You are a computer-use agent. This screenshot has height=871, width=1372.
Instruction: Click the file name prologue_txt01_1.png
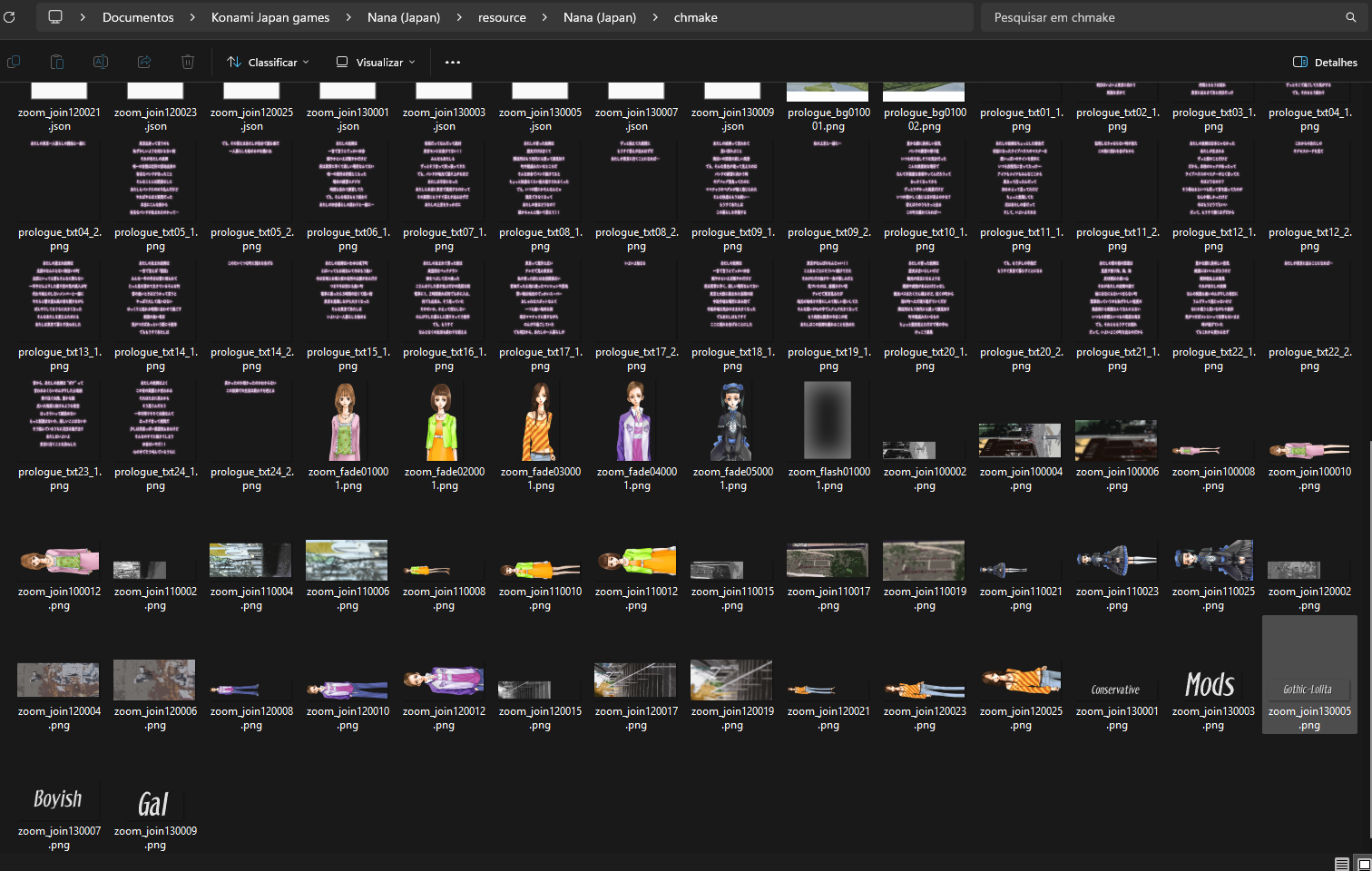[x=1021, y=120]
